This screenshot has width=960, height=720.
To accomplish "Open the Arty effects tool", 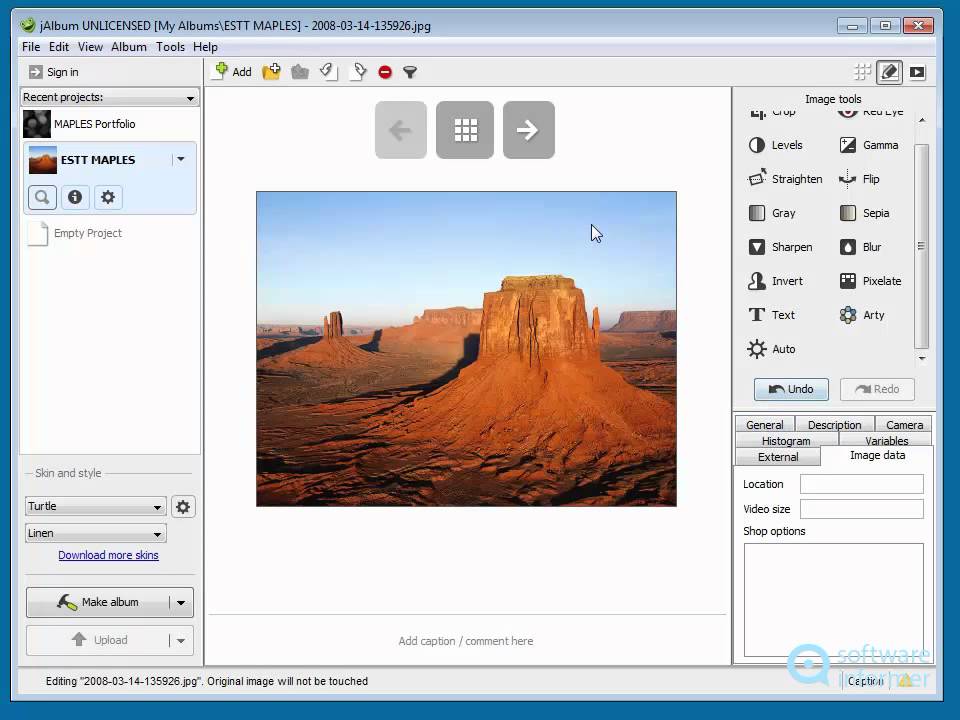I will point(862,315).
